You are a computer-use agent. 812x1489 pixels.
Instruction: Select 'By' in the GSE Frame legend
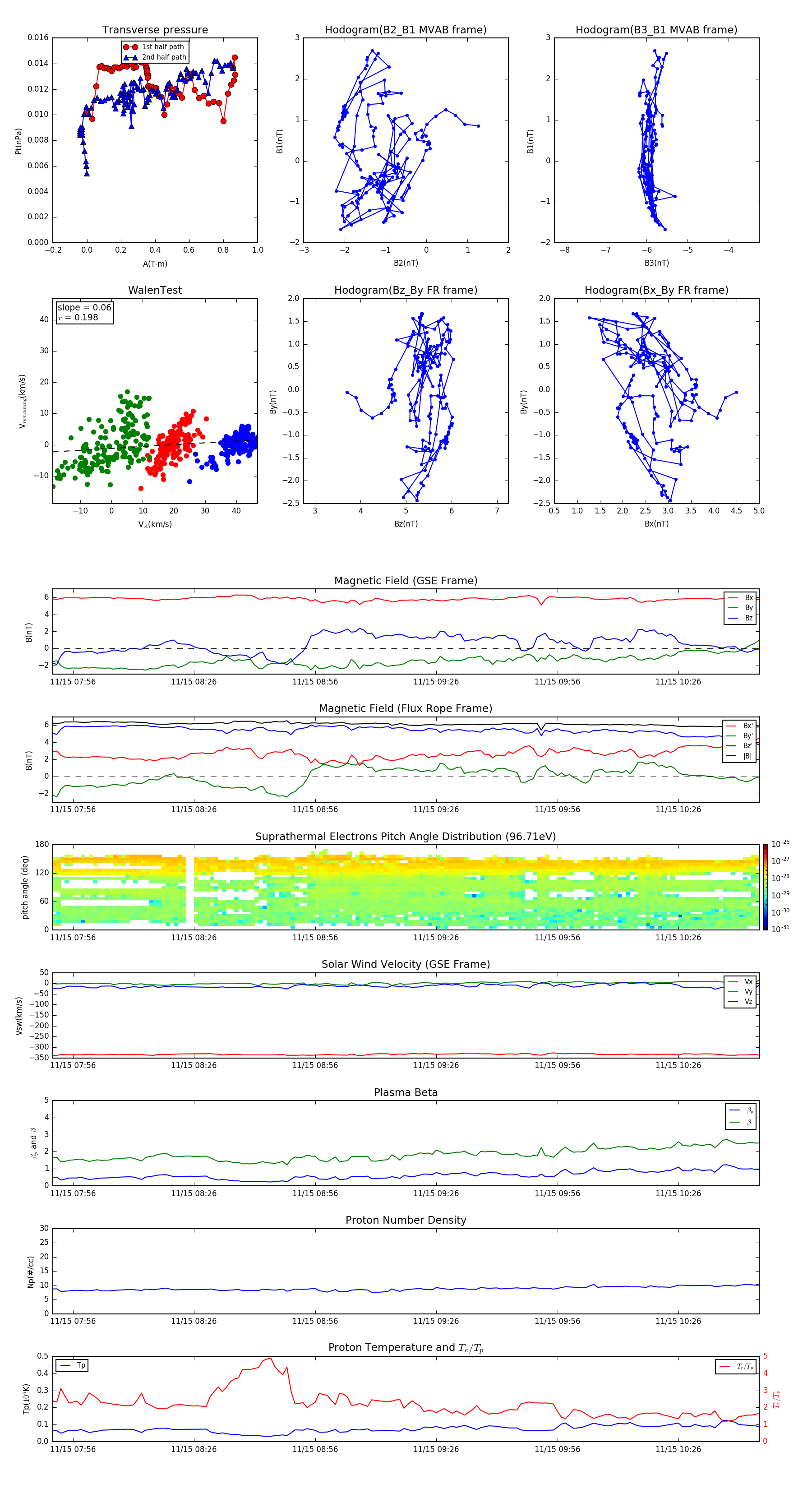741,608
